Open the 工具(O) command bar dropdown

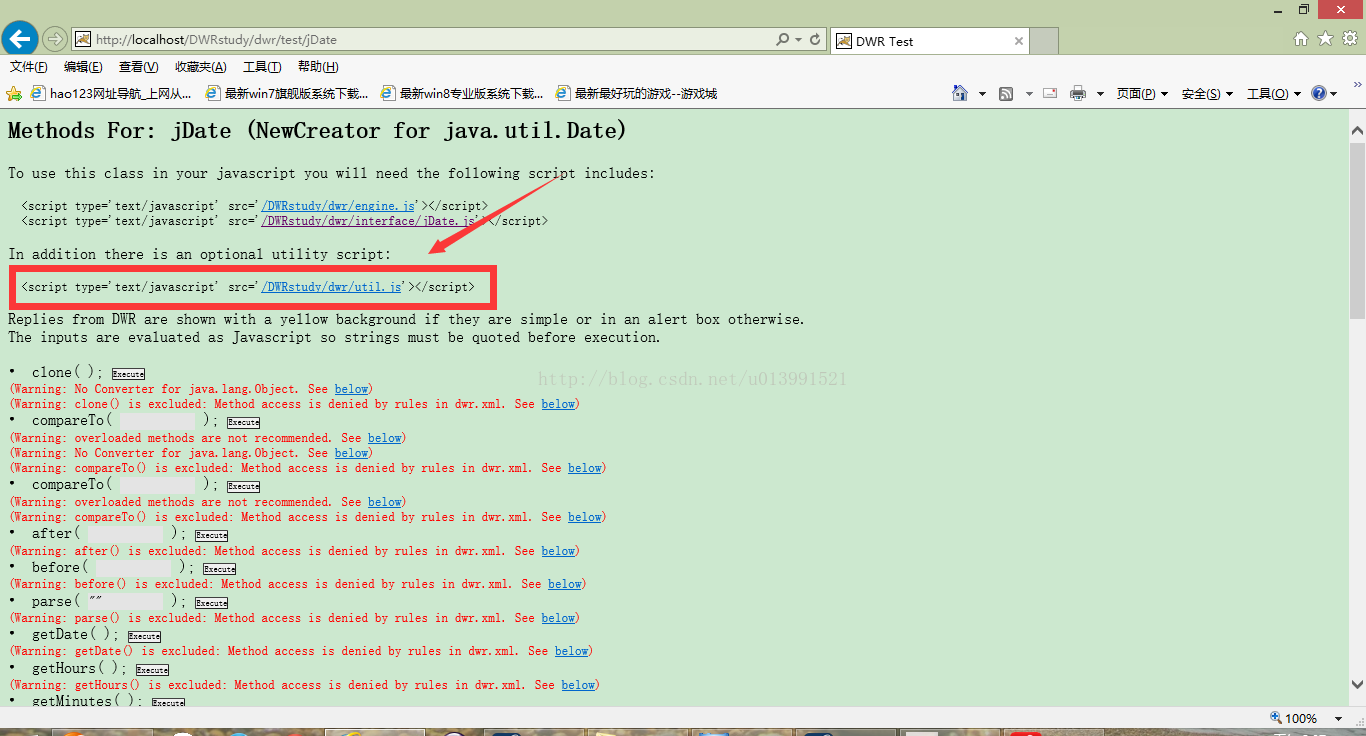pyautogui.click(x=1273, y=93)
